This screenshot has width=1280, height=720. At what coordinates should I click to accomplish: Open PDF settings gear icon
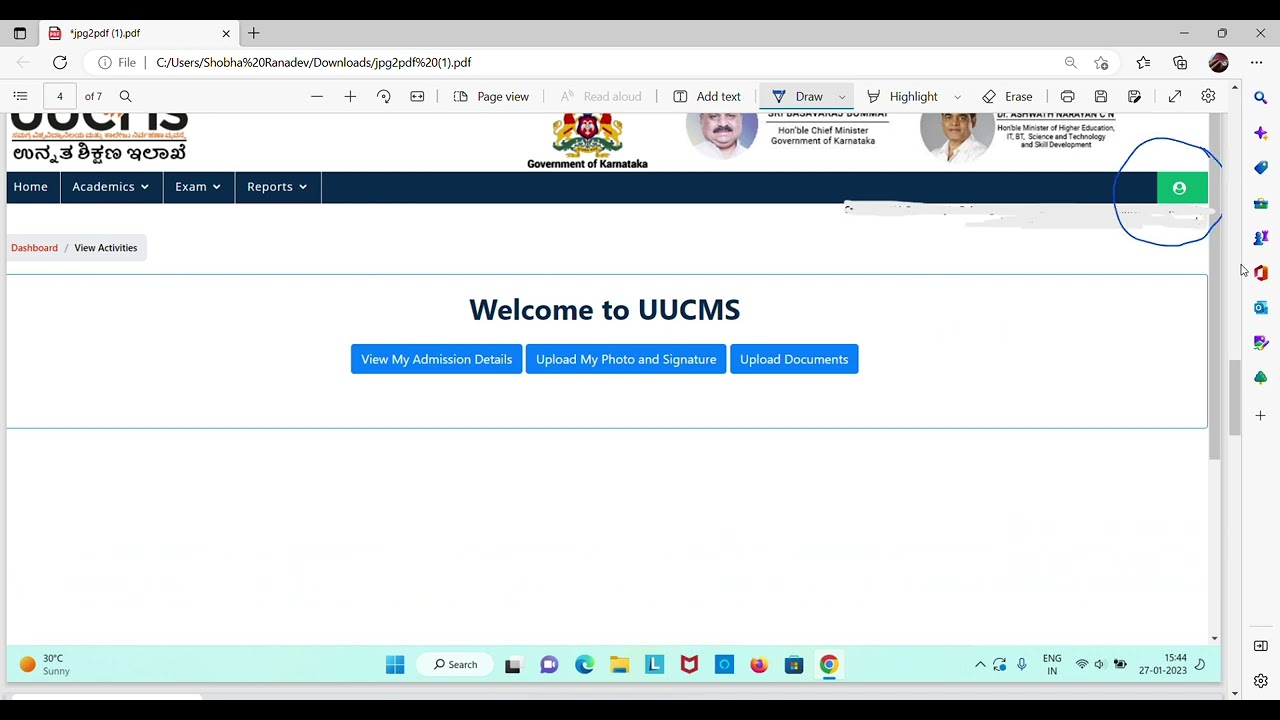(x=1208, y=96)
